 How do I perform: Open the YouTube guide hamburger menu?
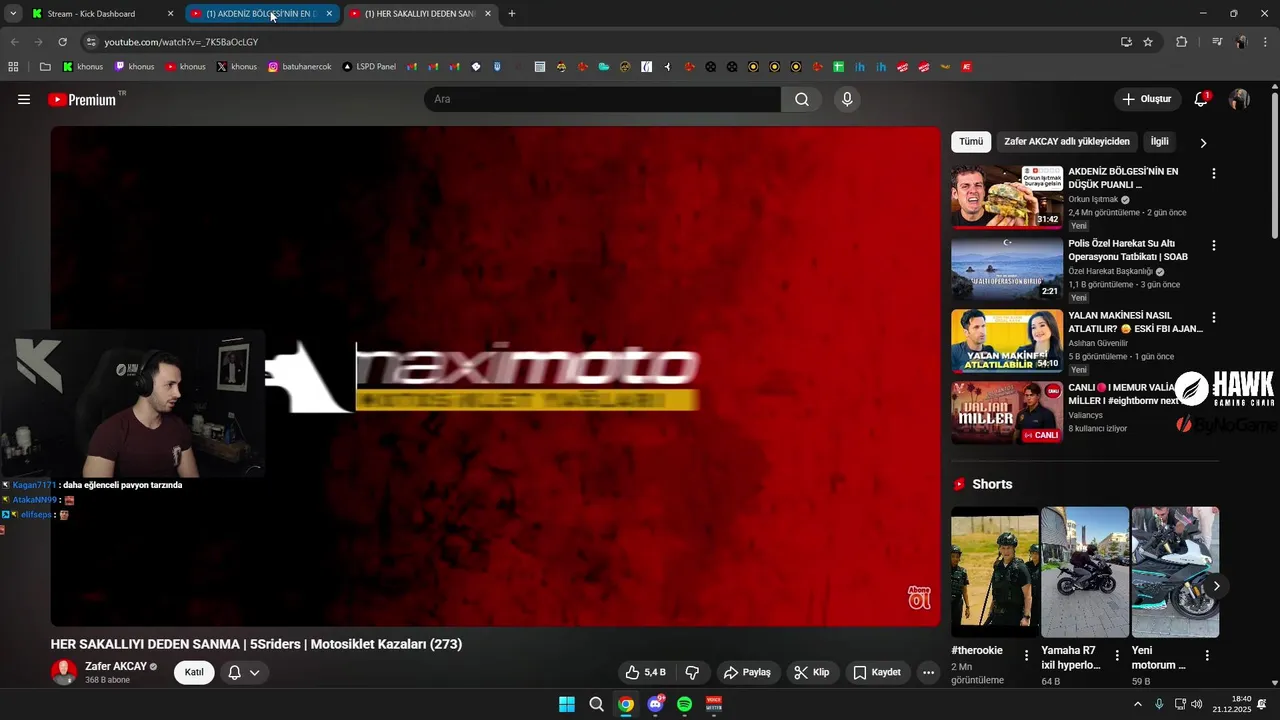tap(24, 99)
